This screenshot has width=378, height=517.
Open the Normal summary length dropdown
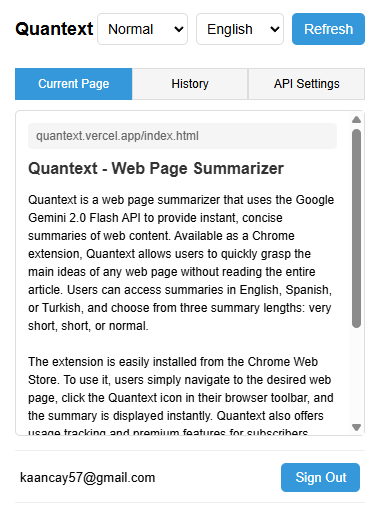point(142,29)
